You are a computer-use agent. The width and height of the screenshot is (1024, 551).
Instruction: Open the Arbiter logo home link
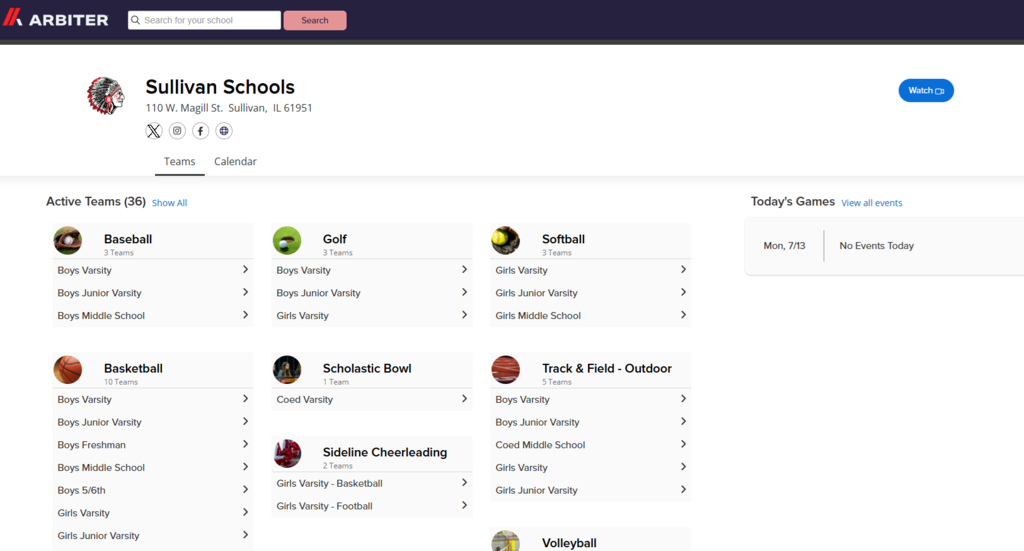click(x=56, y=19)
